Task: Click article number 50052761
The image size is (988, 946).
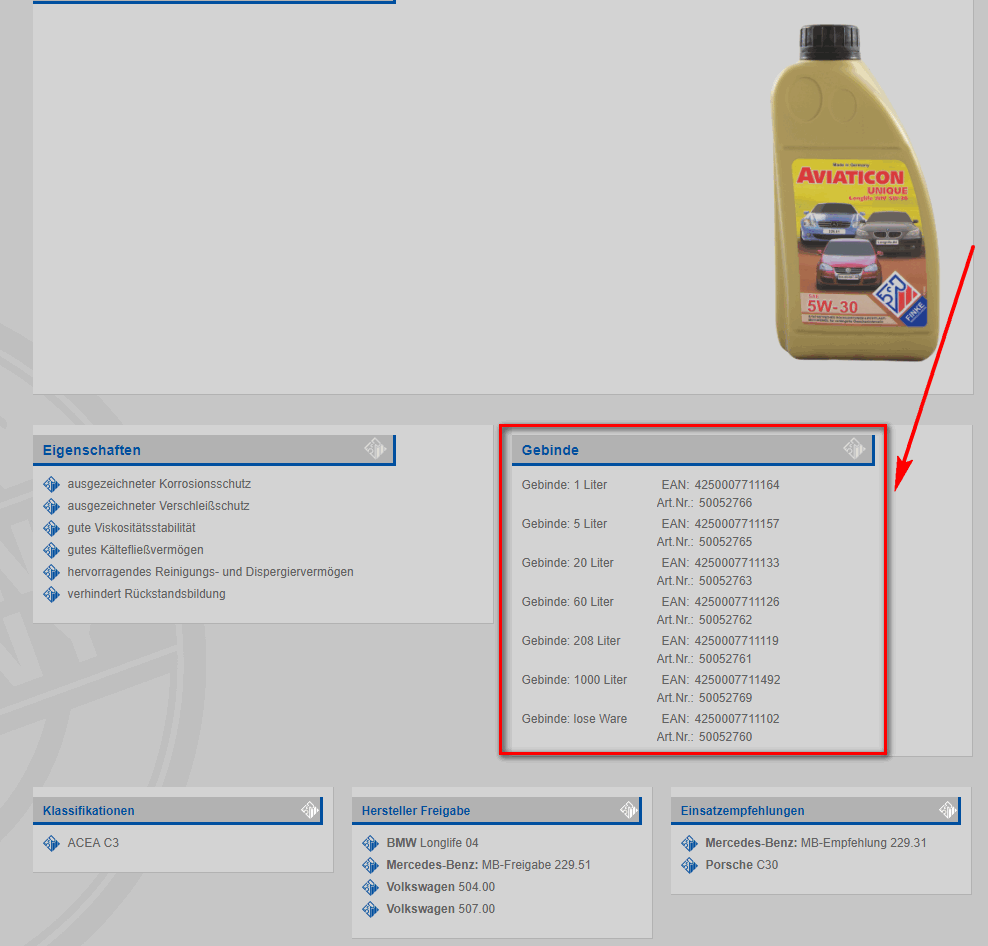Action: [x=725, y=659]
